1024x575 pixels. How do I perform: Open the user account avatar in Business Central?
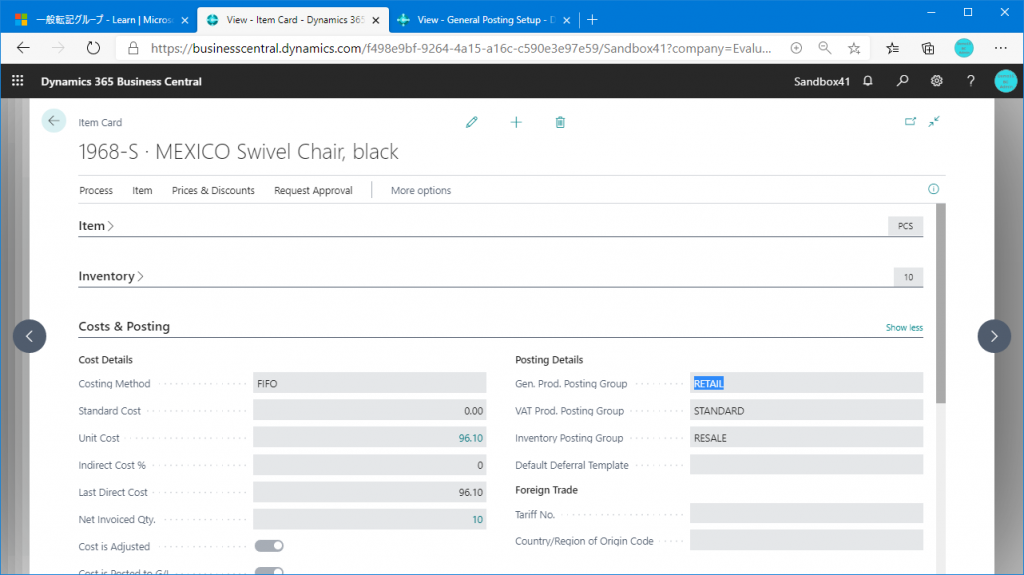pos(1006,81)
